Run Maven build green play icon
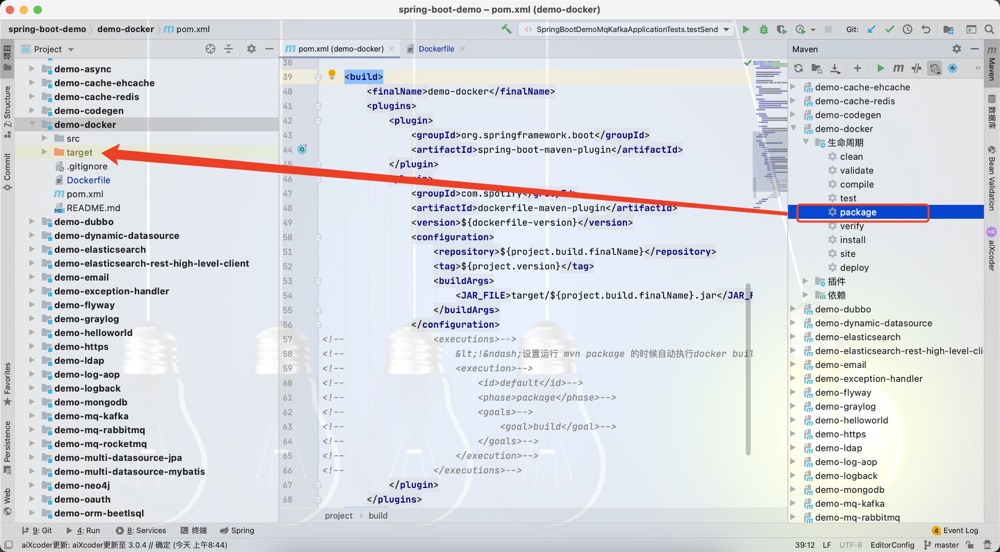This screenshot has width=1000, height=552. 880,68
